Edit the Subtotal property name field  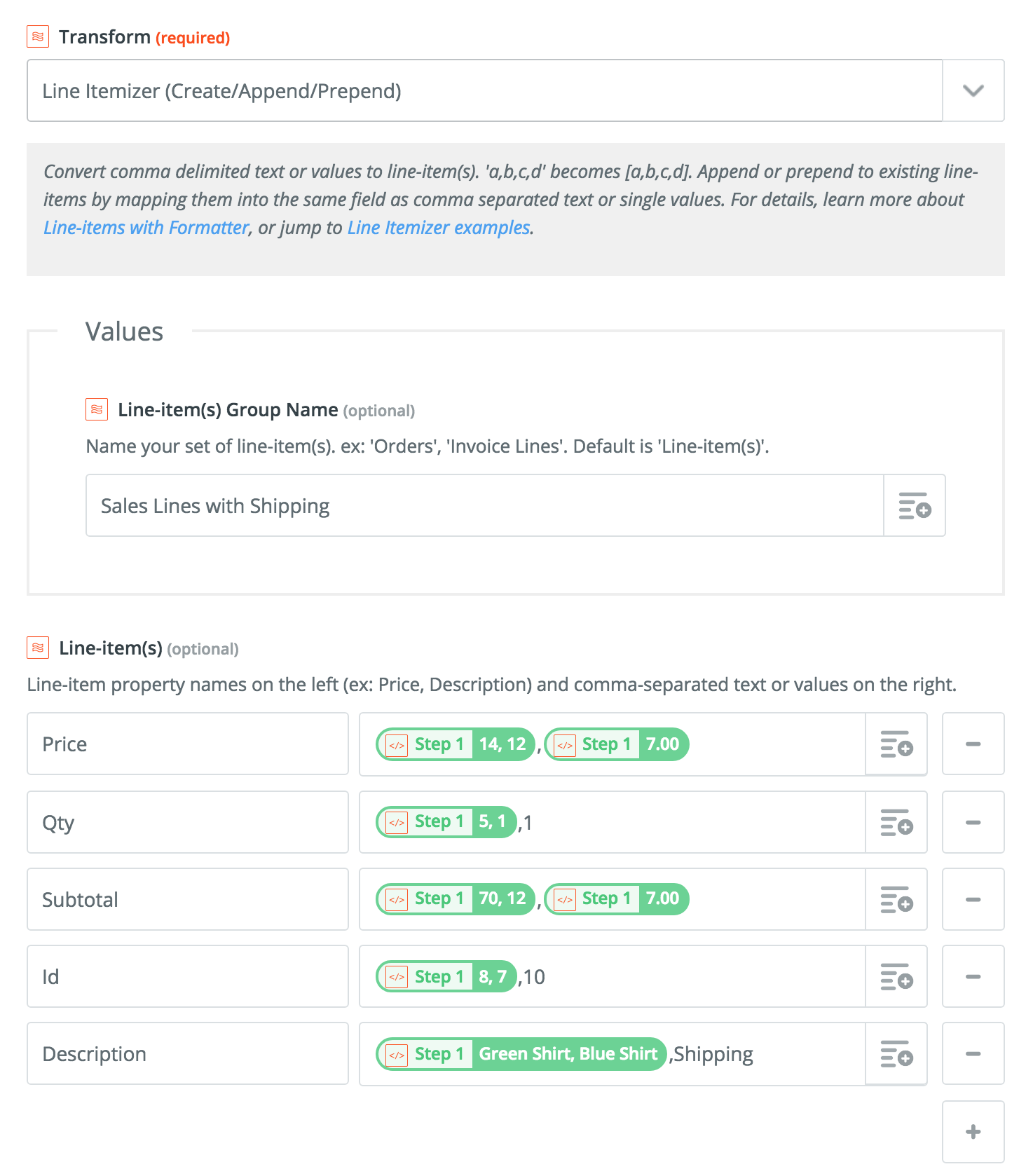pos(187,899)
